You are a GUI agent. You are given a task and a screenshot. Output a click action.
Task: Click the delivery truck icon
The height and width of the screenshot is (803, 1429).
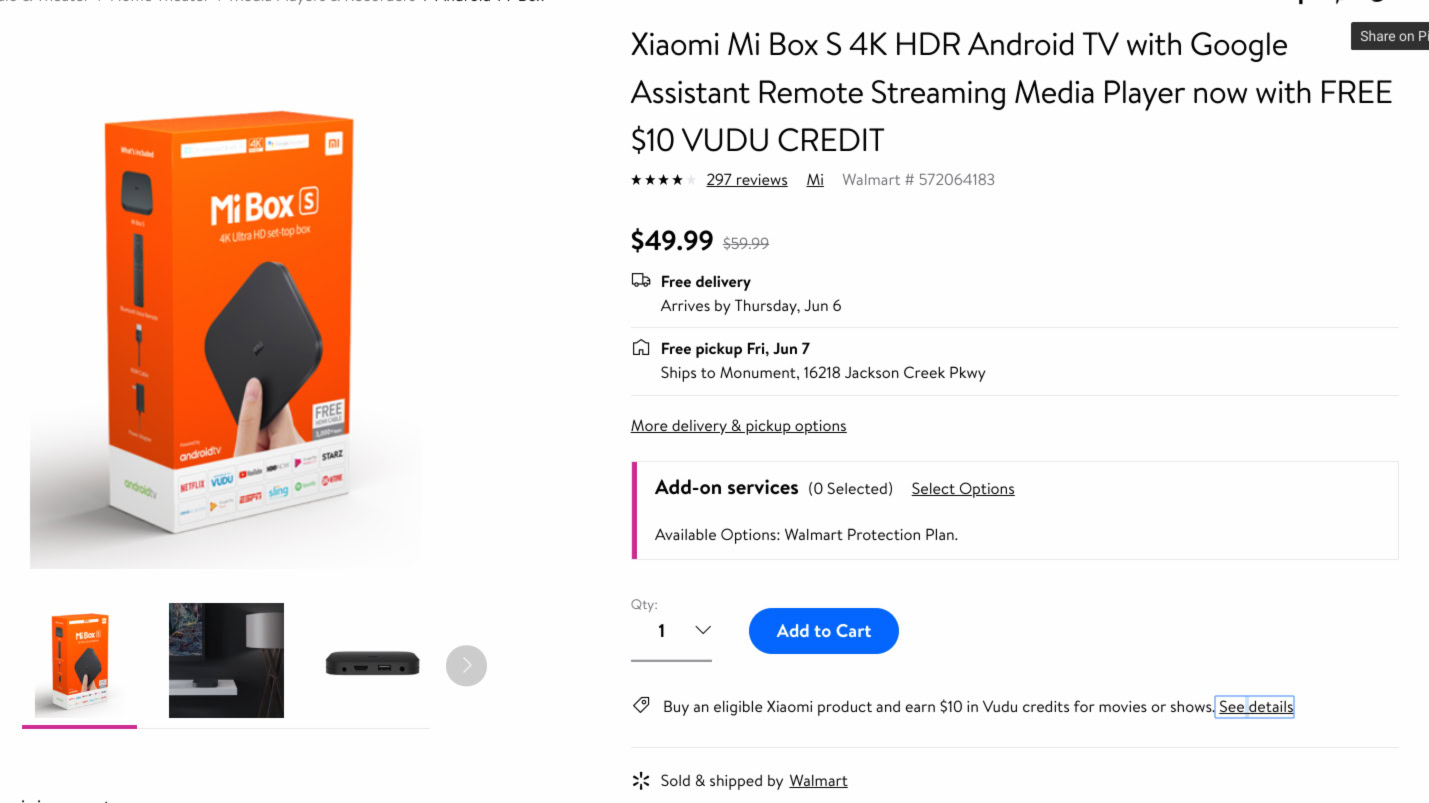(x=641, y=281)
